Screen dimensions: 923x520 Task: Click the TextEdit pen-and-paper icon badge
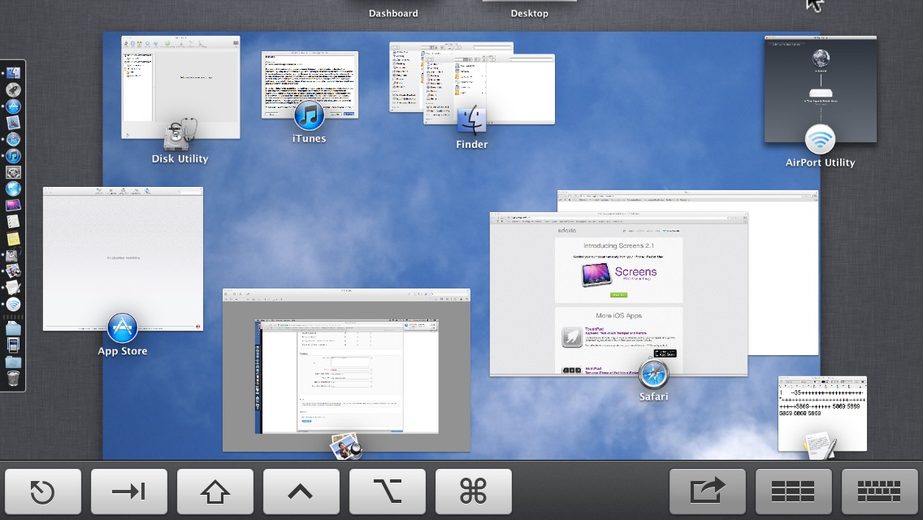pos(820,446)
